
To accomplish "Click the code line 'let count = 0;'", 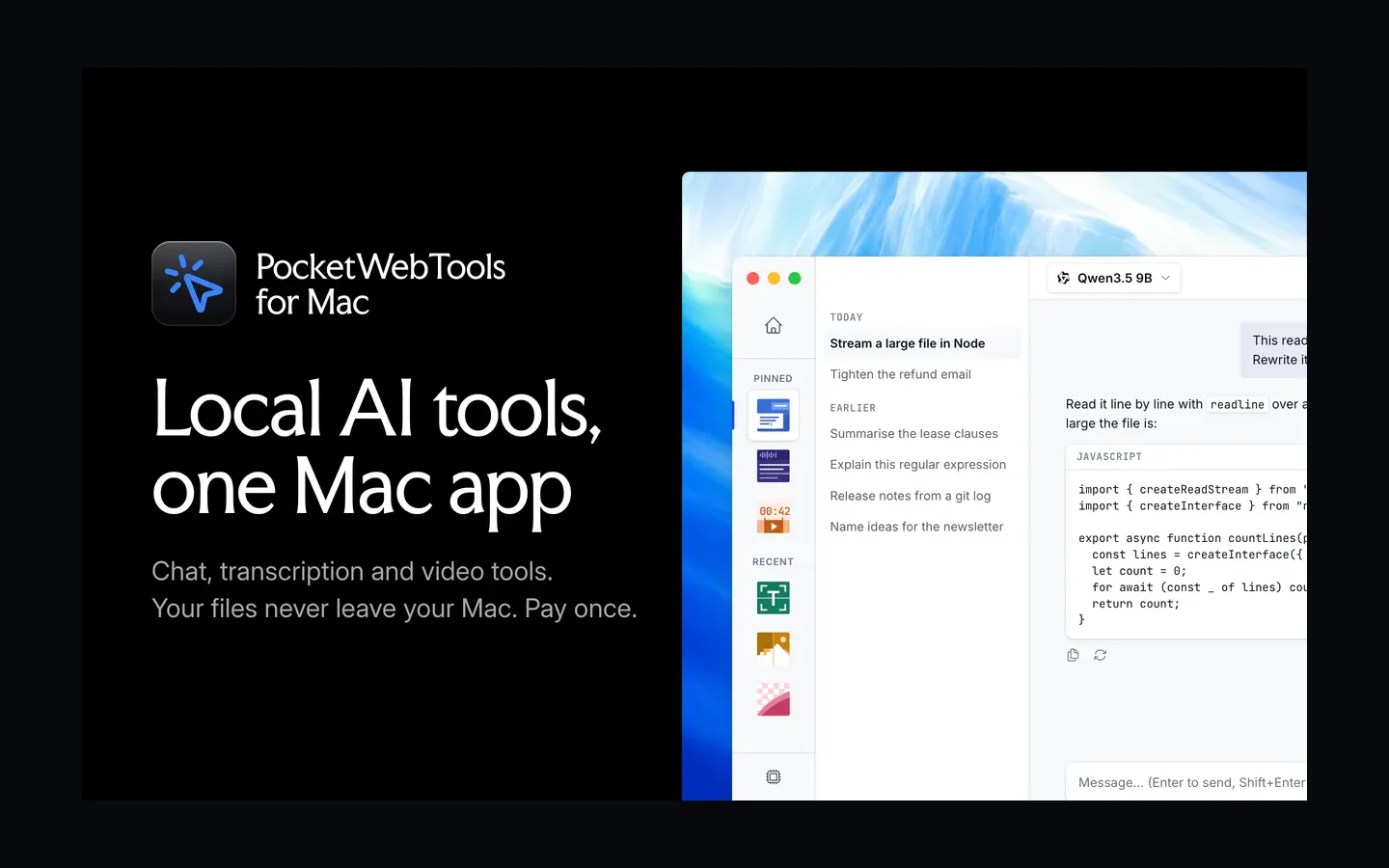I will pos(1139,571).
